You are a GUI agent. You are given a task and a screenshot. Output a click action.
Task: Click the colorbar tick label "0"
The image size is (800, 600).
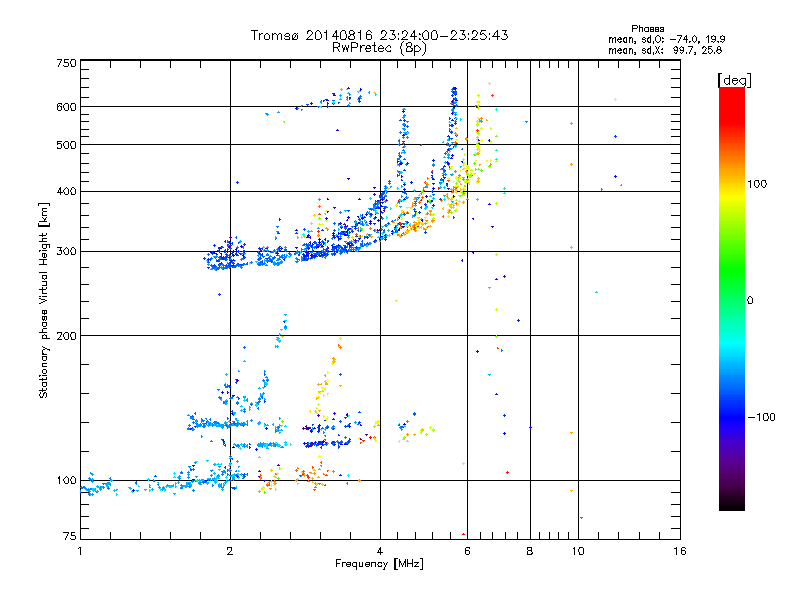750,301
